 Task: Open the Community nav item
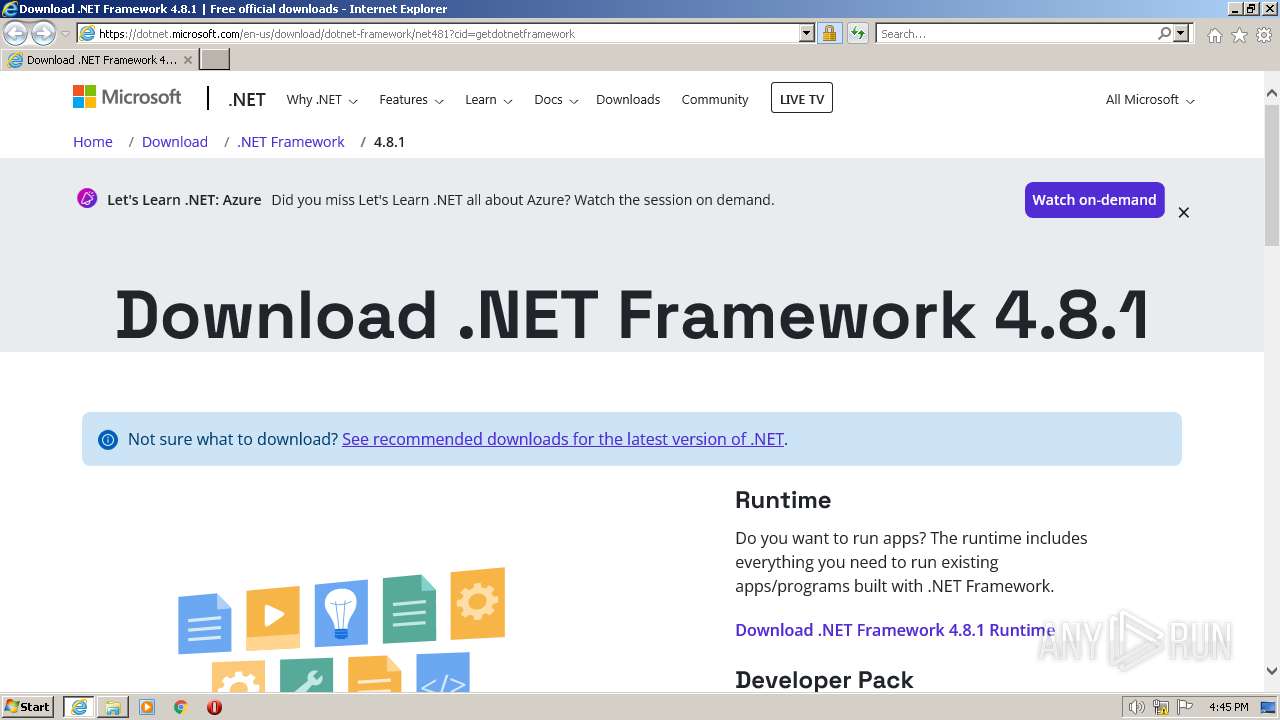[x=715, y=99]
